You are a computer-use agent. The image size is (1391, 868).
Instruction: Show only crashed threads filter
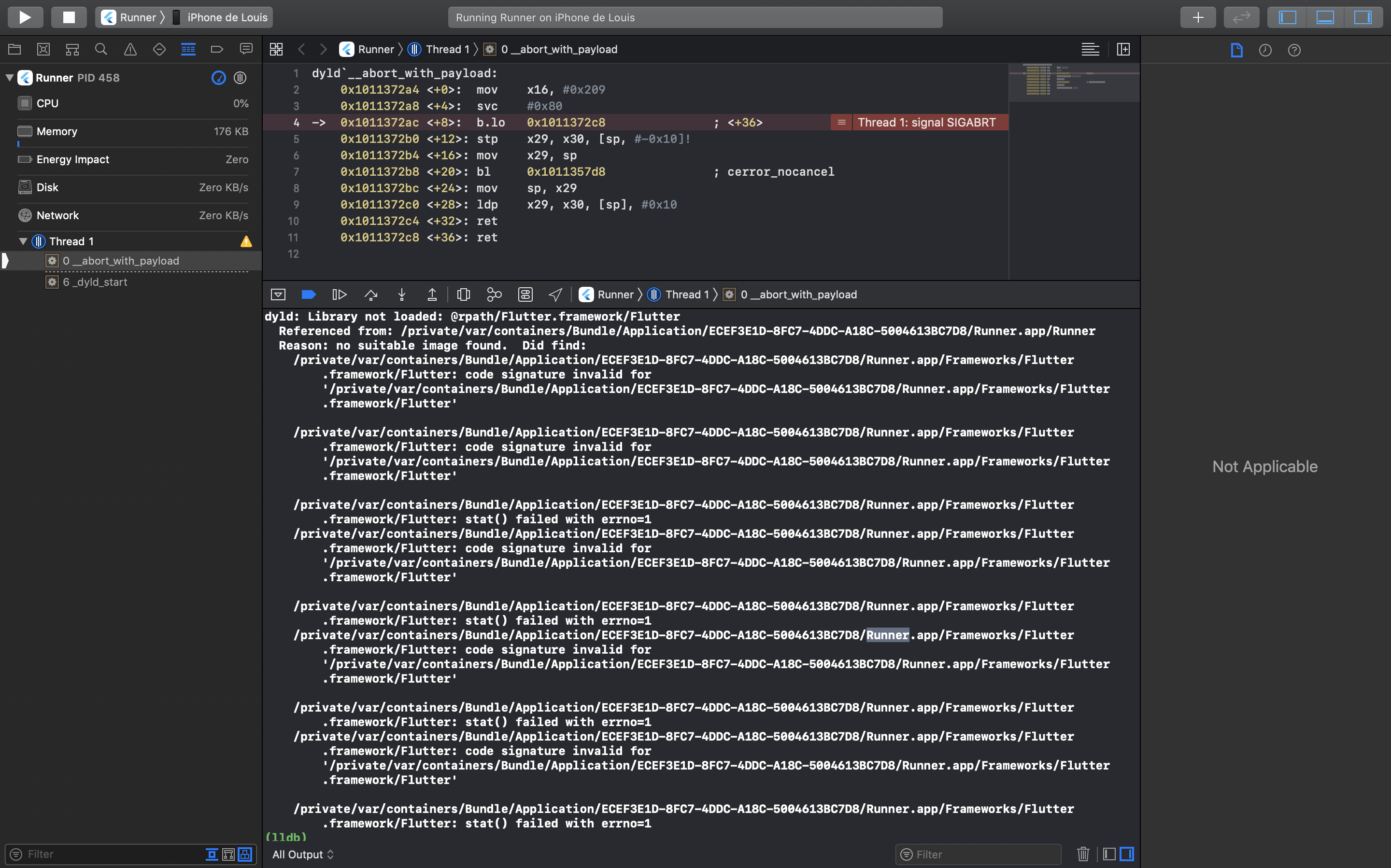coord(212,854)
